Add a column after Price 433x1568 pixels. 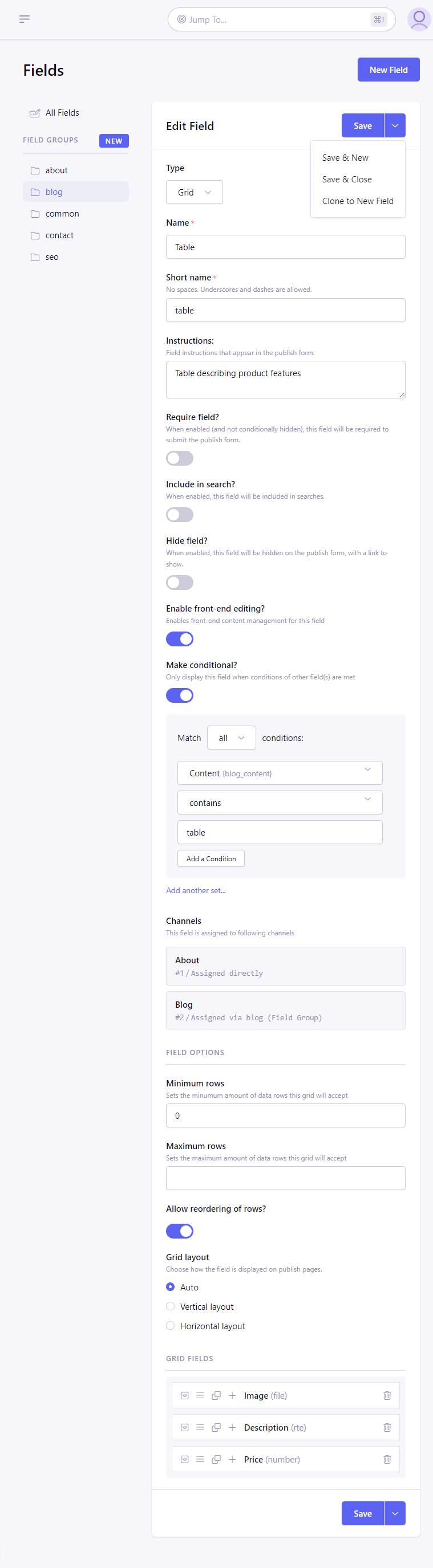tap(232, 1459)
